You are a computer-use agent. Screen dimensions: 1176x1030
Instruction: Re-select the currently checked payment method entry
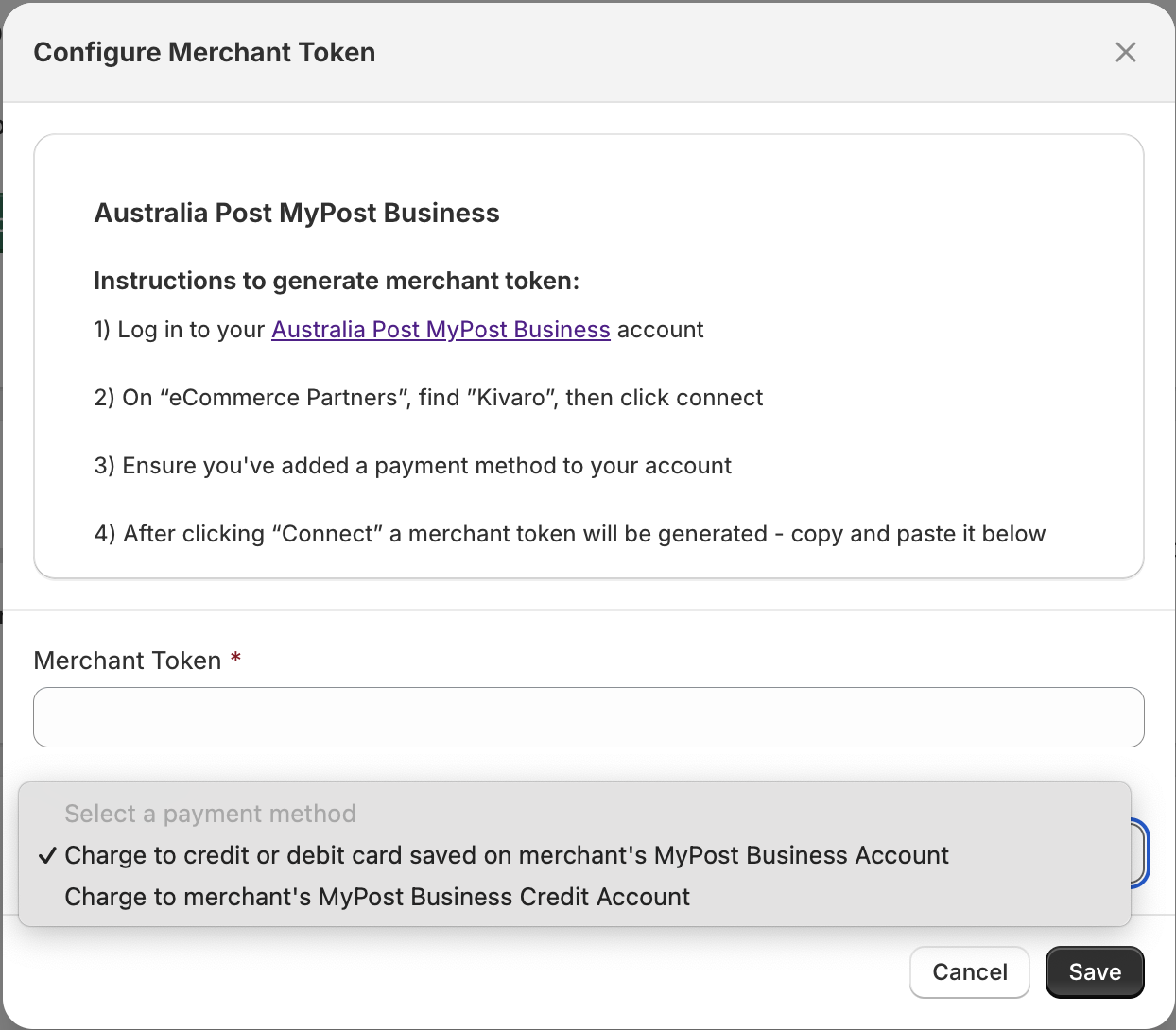[506, 855]
